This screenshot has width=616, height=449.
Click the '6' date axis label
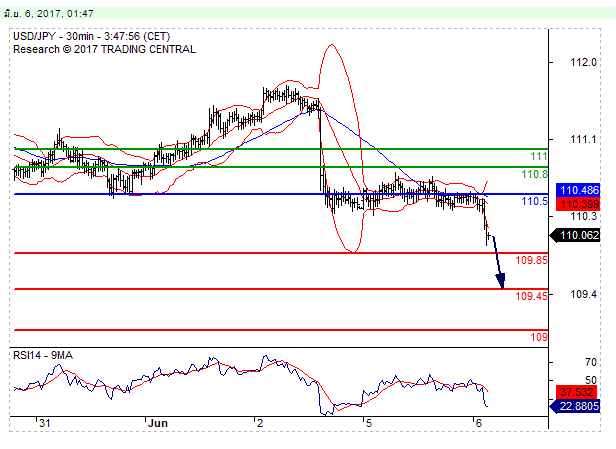pyautogui.click(x=478, y=423)
